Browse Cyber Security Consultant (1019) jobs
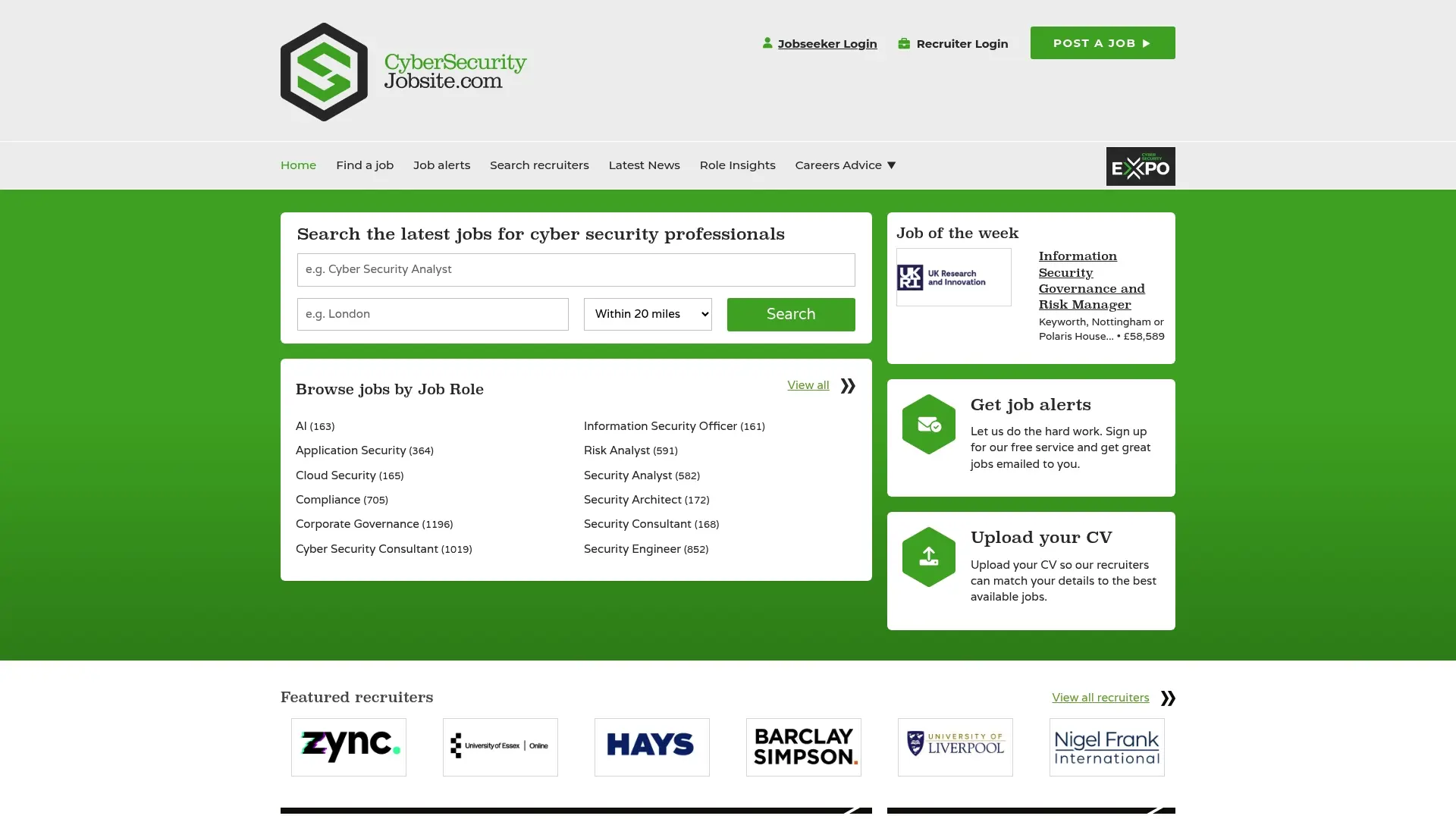The height and width of the screenshot is (819, 1456). (x=384, y=549)
